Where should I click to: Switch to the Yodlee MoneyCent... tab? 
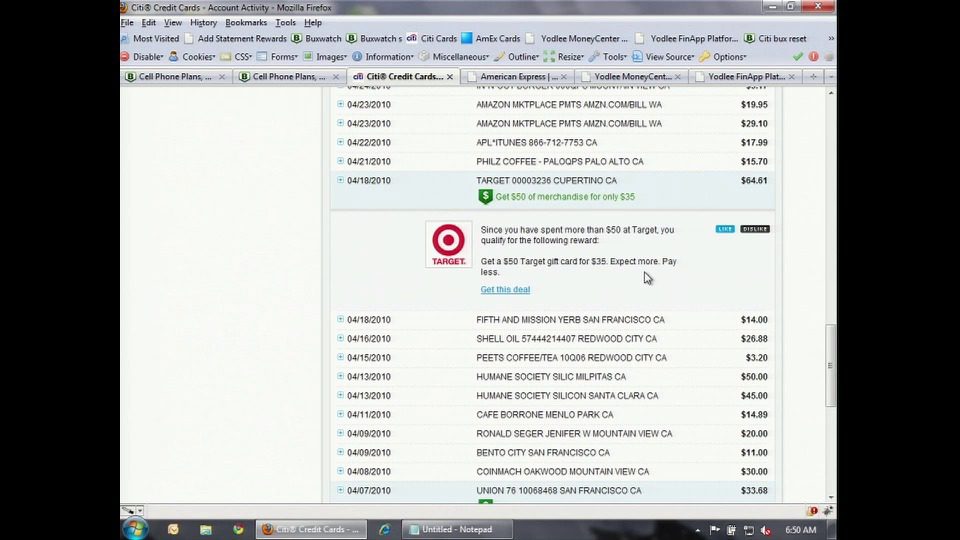[x=631, y=77]
